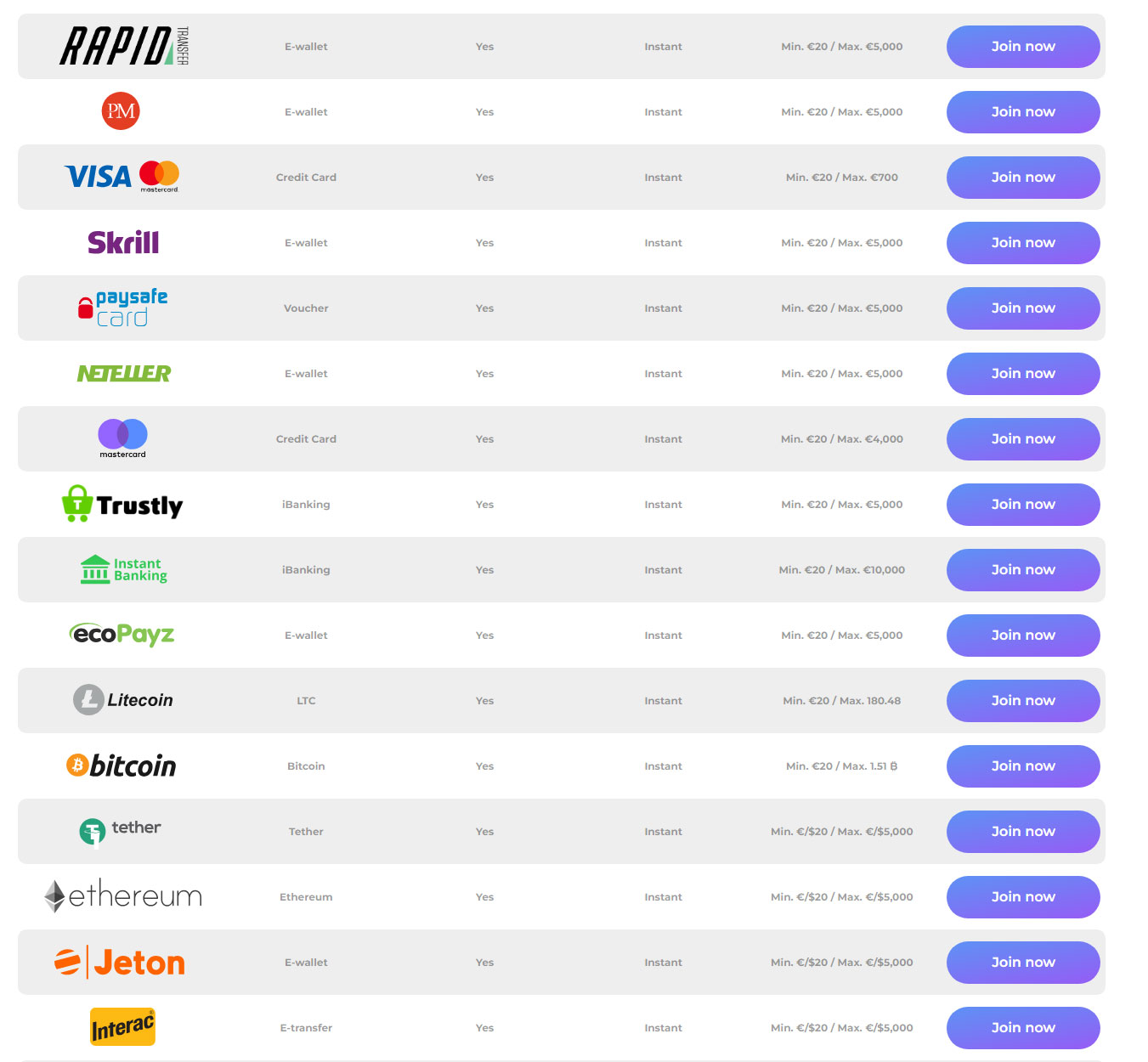Click the orange Jeton logo
The image size is (1148, 1062).
pos(120,962)
